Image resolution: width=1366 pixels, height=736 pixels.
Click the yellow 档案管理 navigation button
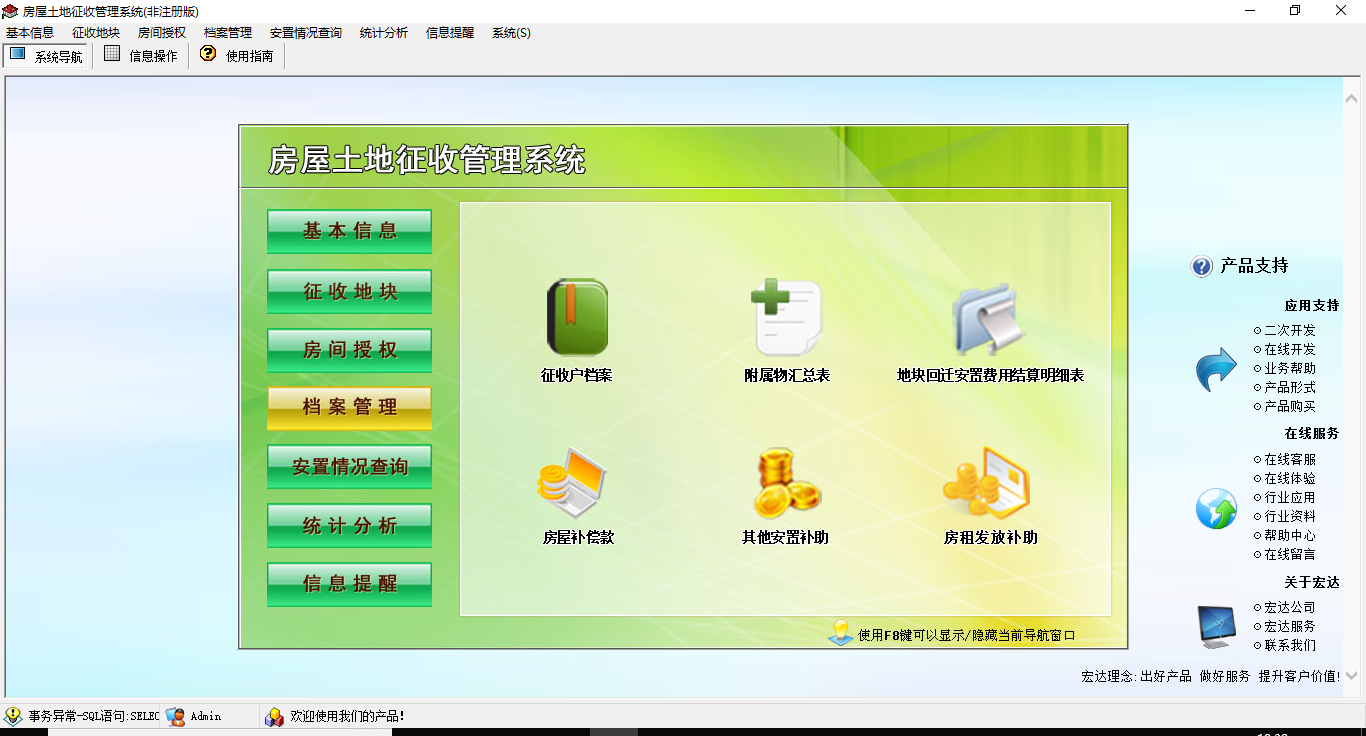[350, 408]
